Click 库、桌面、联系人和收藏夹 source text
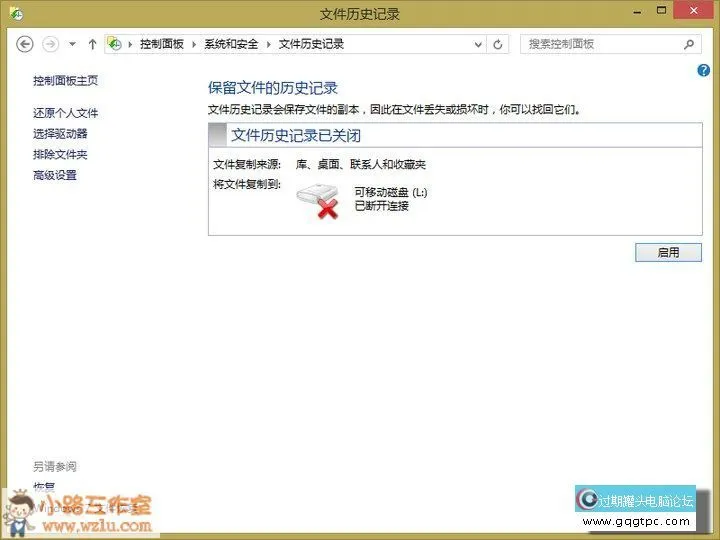720x540 pixels. coord(360,164)
